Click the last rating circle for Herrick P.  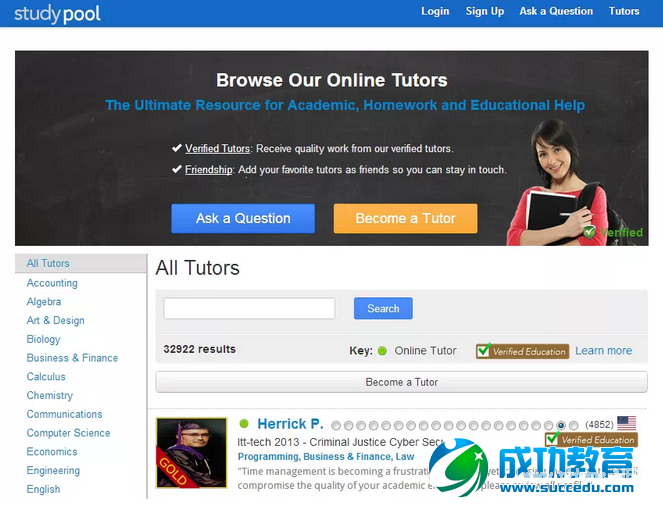[574, 426]
